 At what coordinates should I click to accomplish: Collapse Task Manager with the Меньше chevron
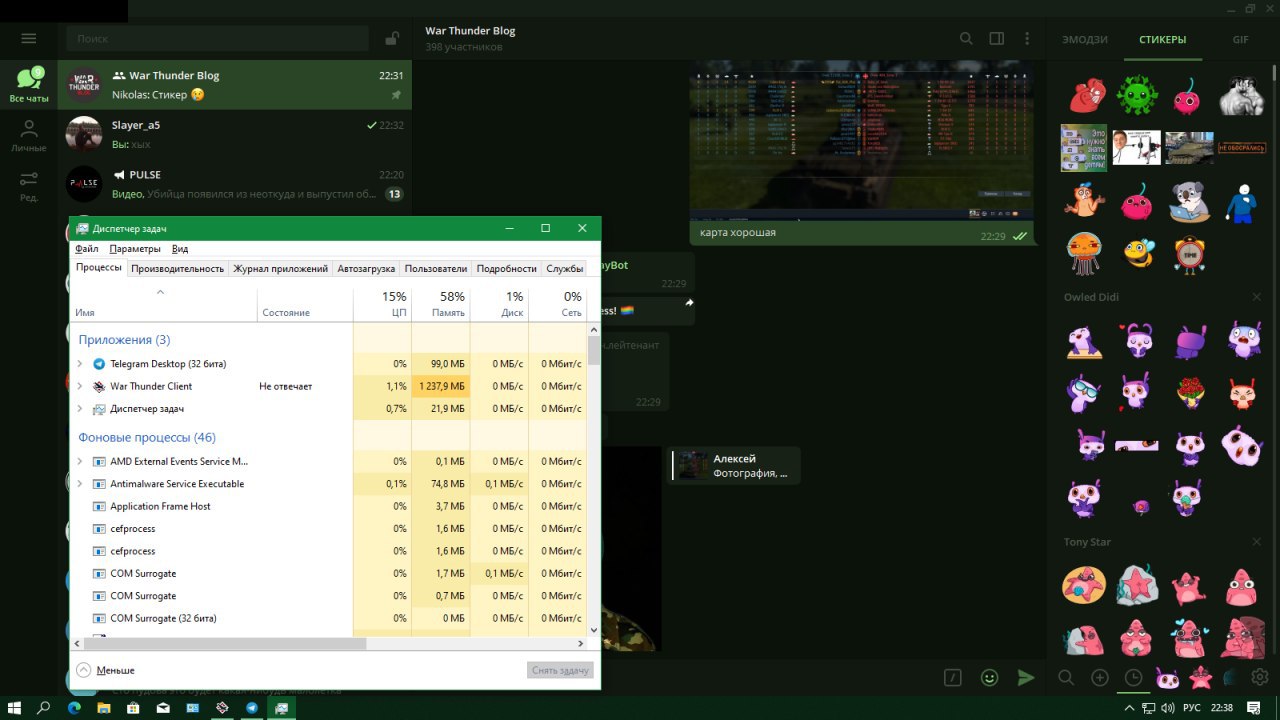pyautogui.click(x=84, y=670)
